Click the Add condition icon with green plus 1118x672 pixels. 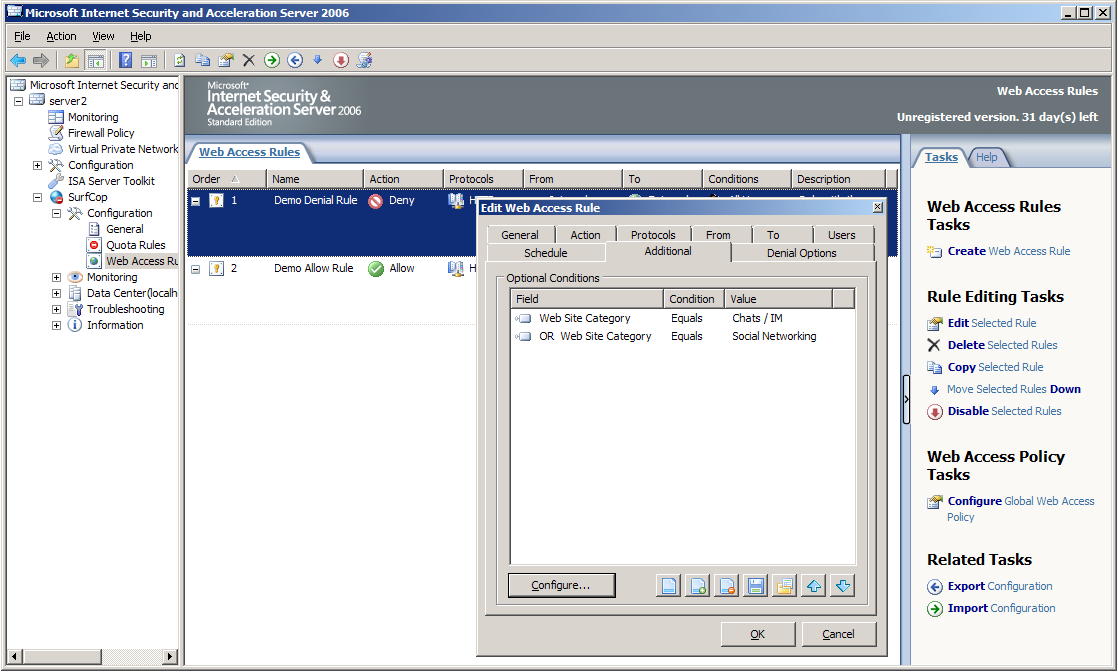click(697, 586)
